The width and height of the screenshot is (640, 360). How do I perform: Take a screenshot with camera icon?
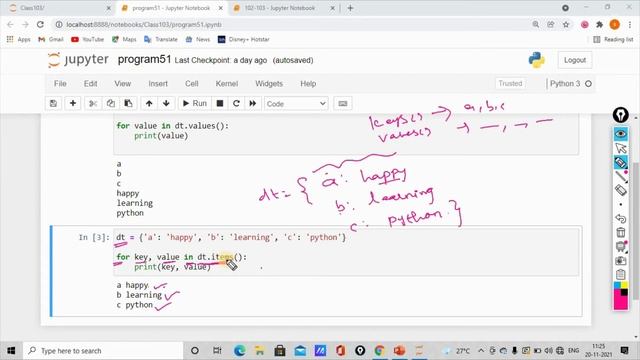[x=621, y=260]
